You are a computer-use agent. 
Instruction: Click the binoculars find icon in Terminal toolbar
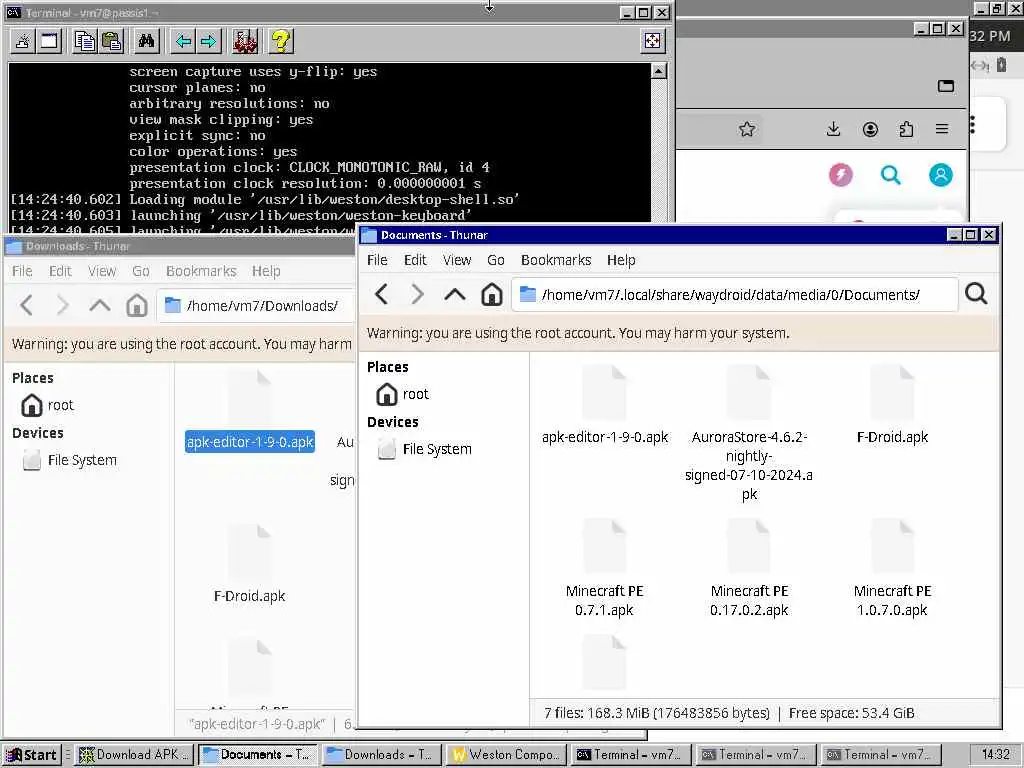pyautogui.click(x=146, y=42)
